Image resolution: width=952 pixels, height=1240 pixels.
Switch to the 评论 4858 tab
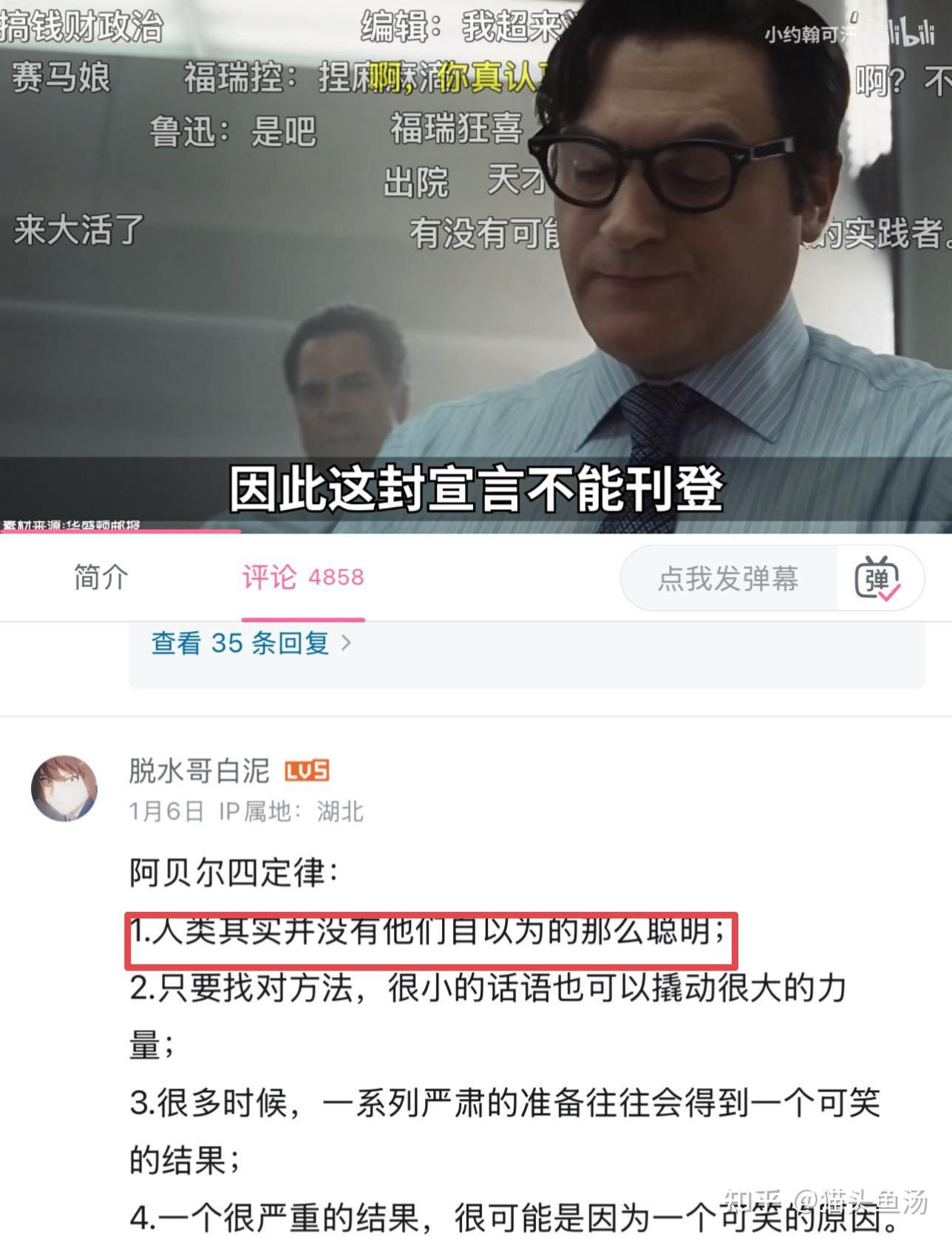[x=303, y=577]
